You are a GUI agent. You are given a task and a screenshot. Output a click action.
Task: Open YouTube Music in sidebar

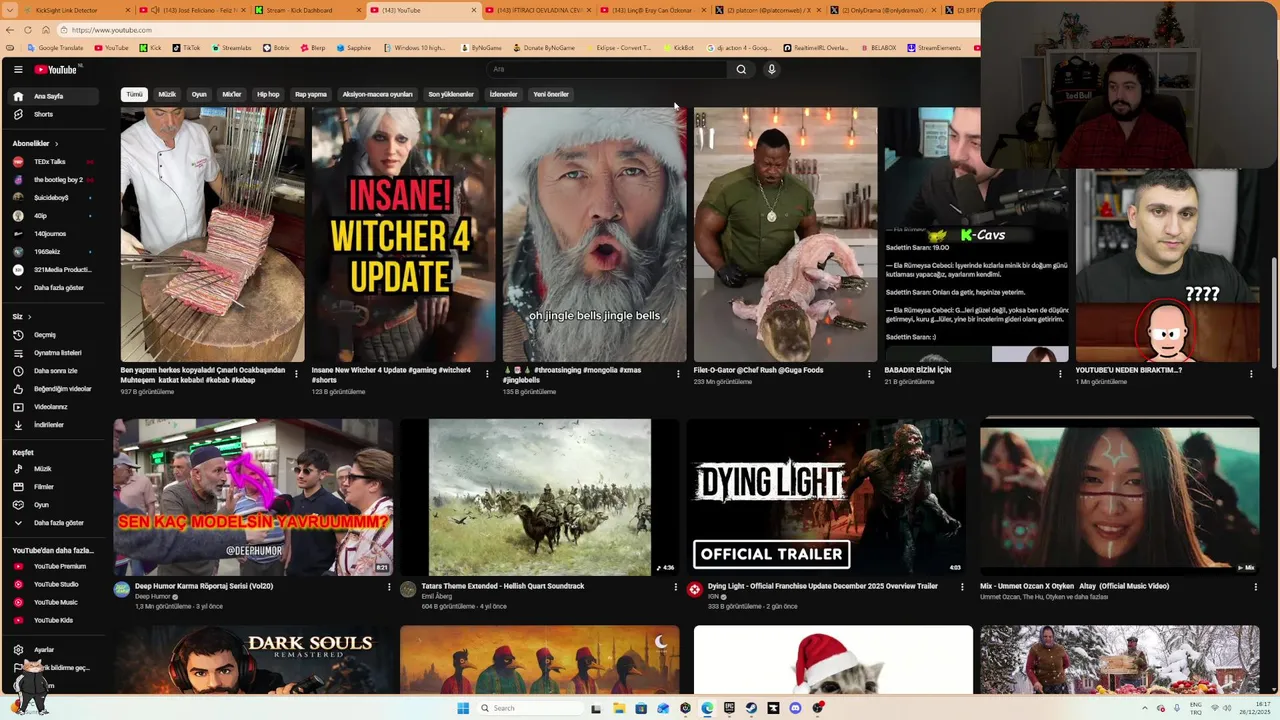55,602
